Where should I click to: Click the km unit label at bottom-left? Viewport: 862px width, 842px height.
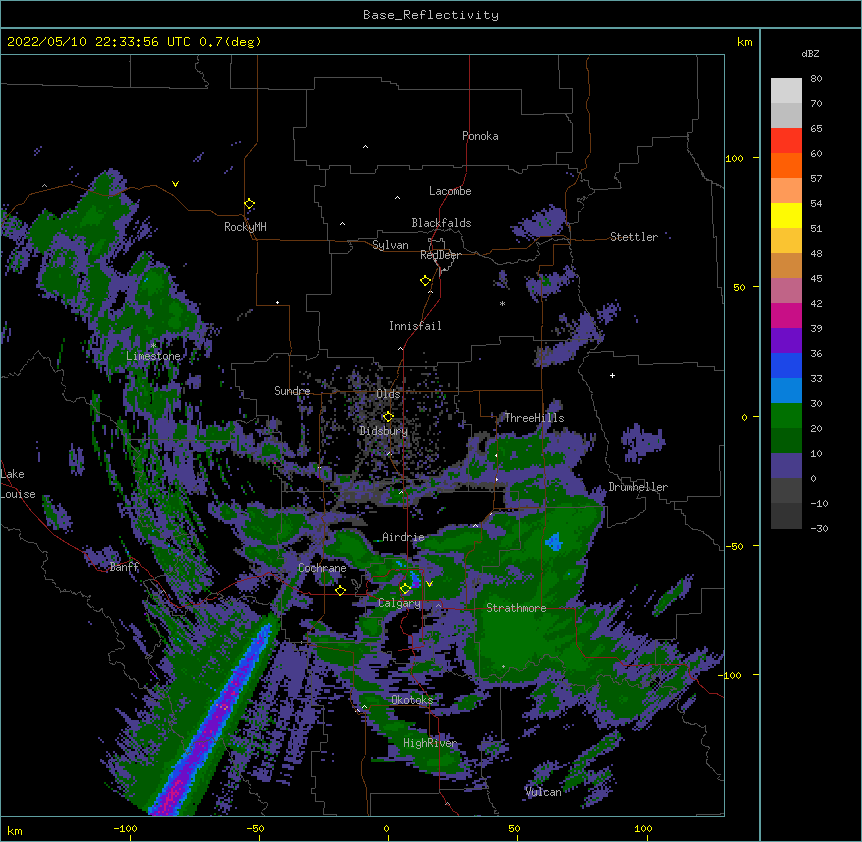click(15, 831)
